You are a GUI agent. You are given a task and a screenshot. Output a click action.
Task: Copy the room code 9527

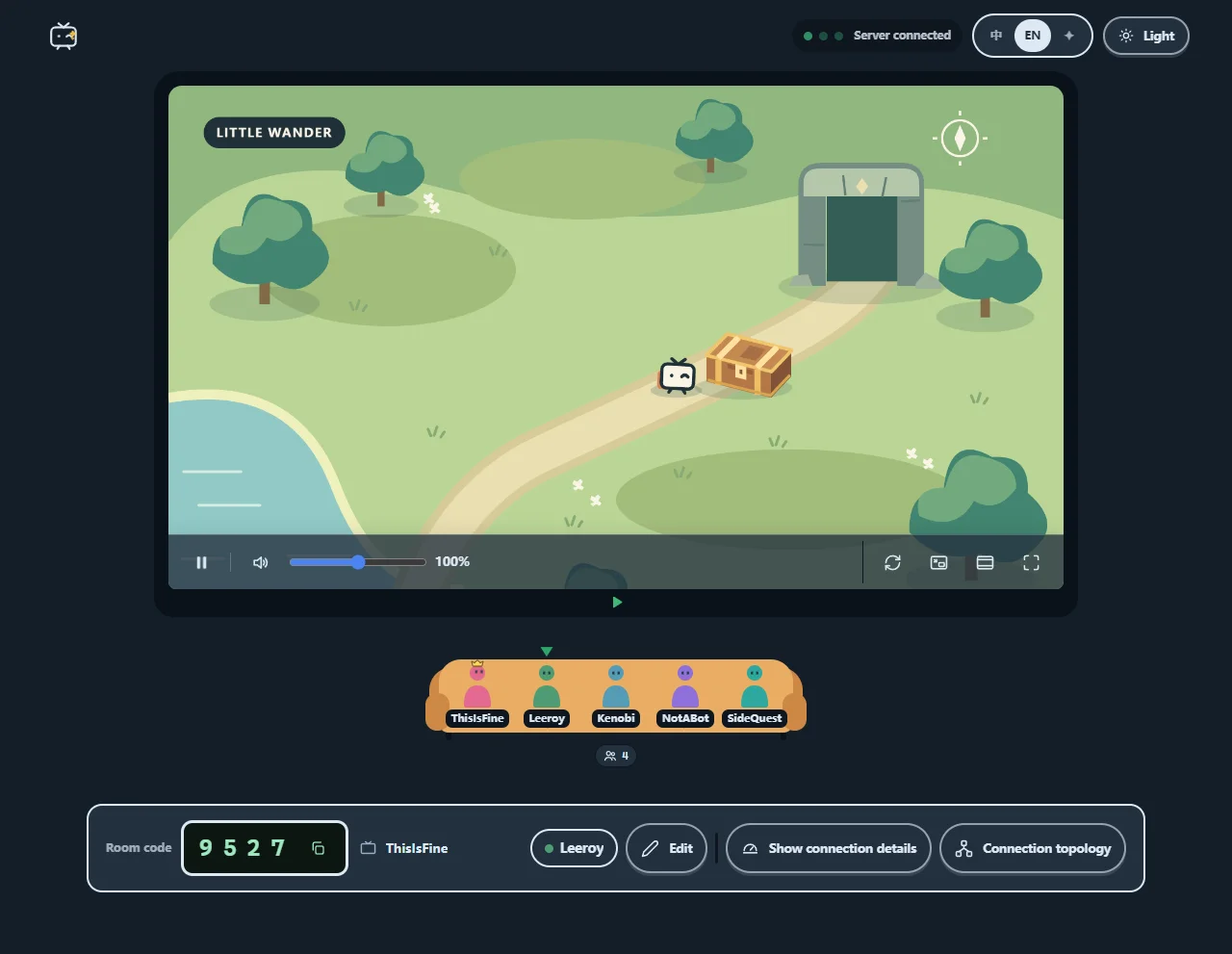coord(318,848)
